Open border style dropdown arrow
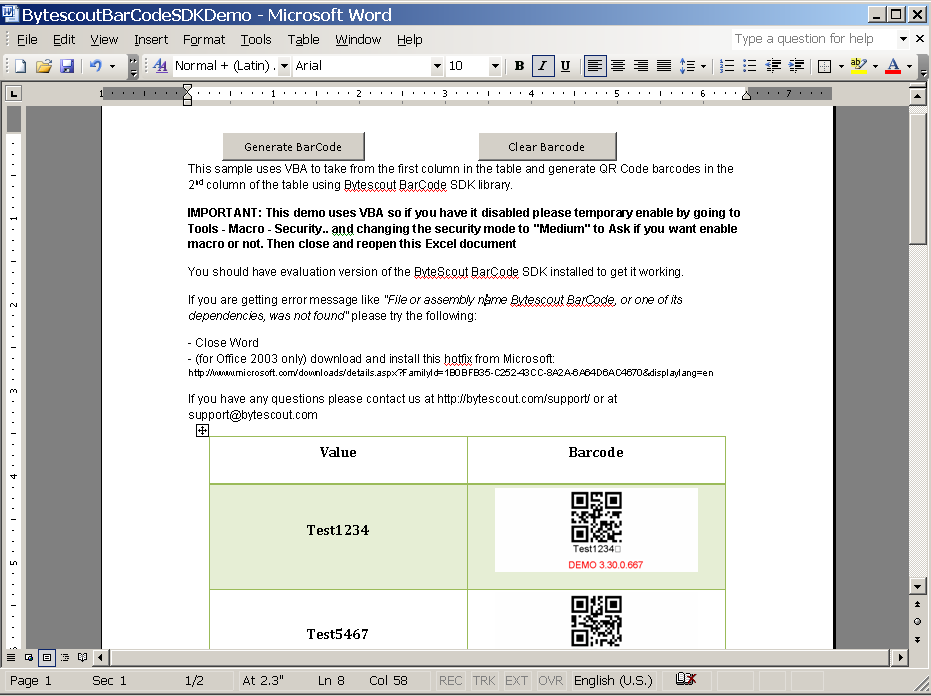The image size is (931, 696). tap(841, 66)
